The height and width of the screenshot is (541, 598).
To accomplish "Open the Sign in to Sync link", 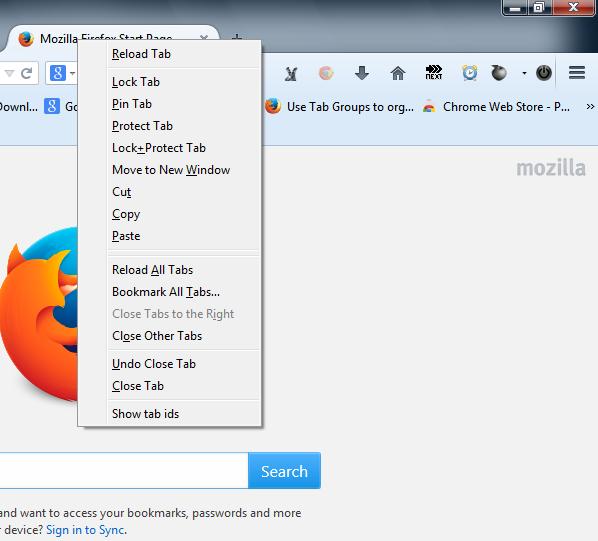I will tap(86, 530).
